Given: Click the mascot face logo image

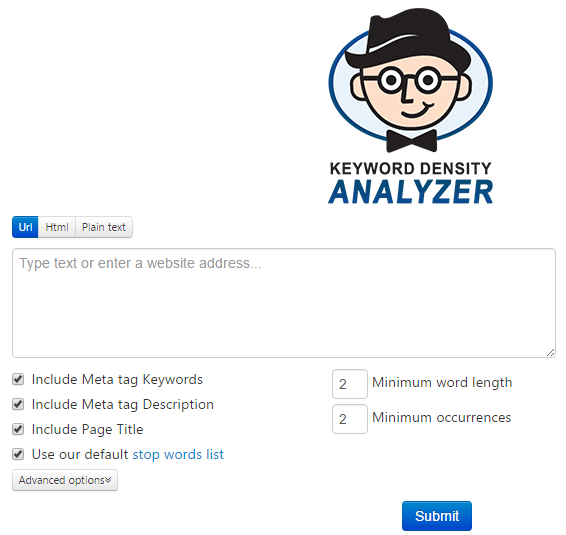Looking at the screenshot, I should (410, 80).
